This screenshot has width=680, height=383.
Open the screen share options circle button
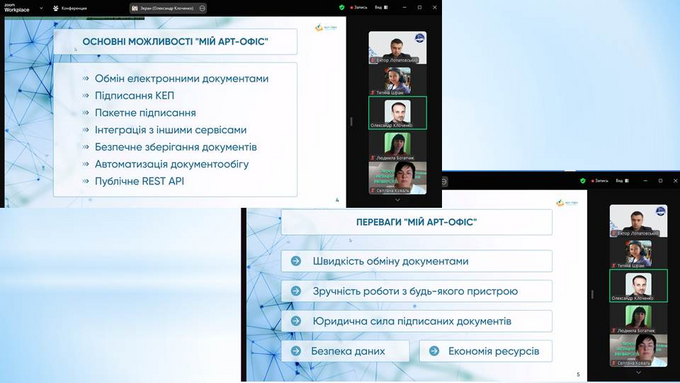202,8
